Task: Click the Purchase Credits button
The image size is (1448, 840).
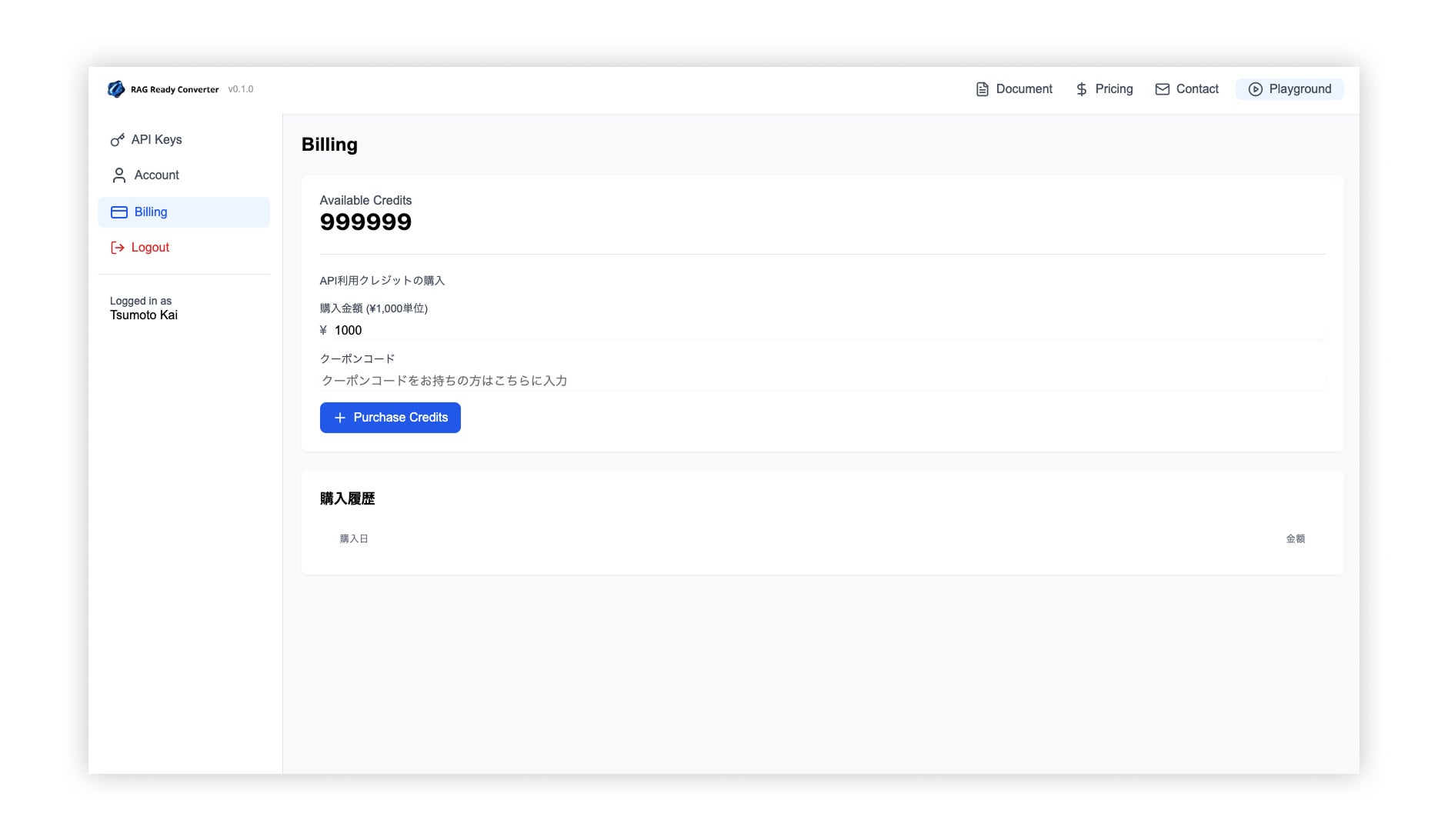Action: (390, 418)
